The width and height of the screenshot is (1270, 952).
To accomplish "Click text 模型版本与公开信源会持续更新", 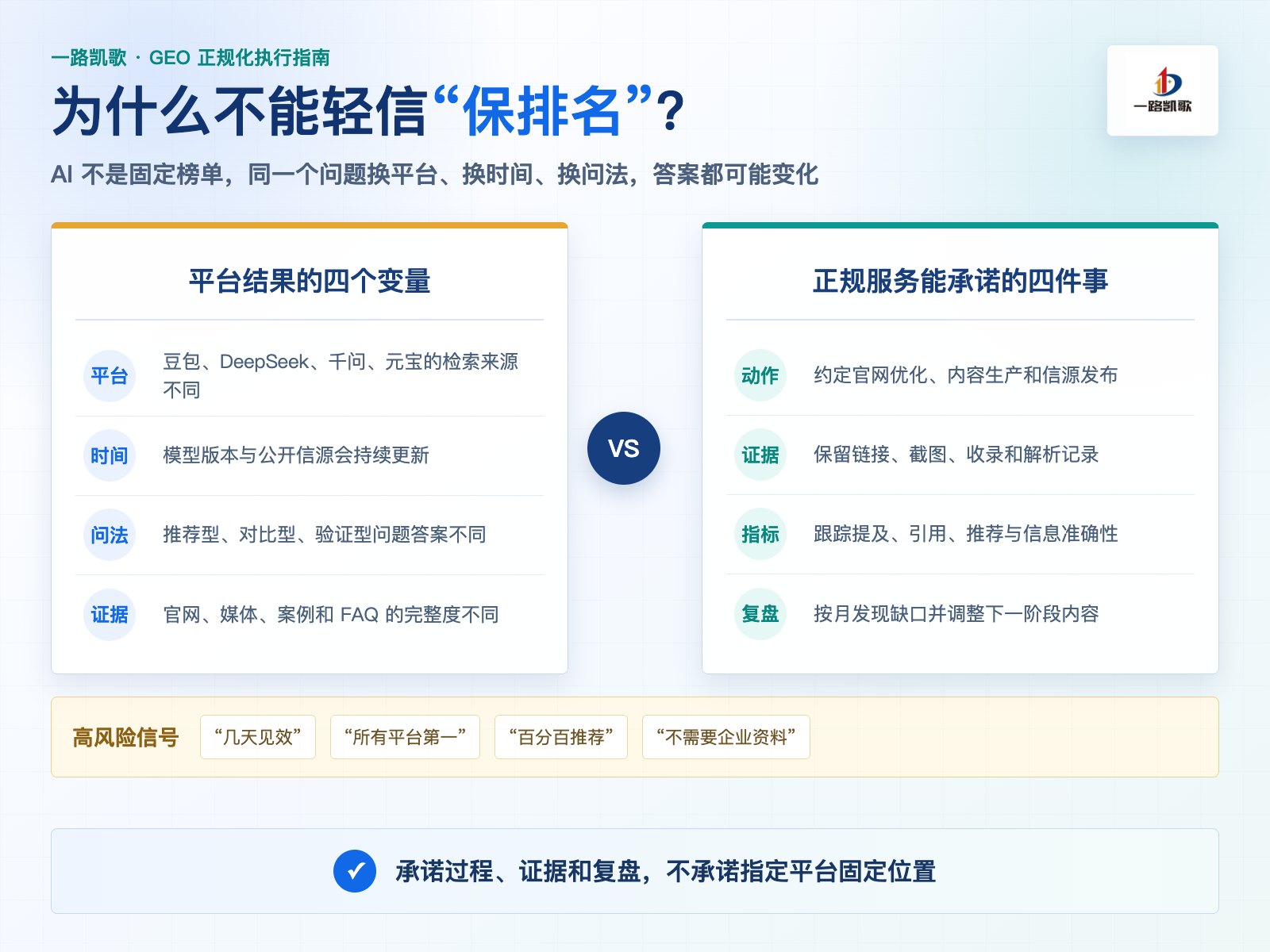I will pyautogui.click(x=296, y=455).
